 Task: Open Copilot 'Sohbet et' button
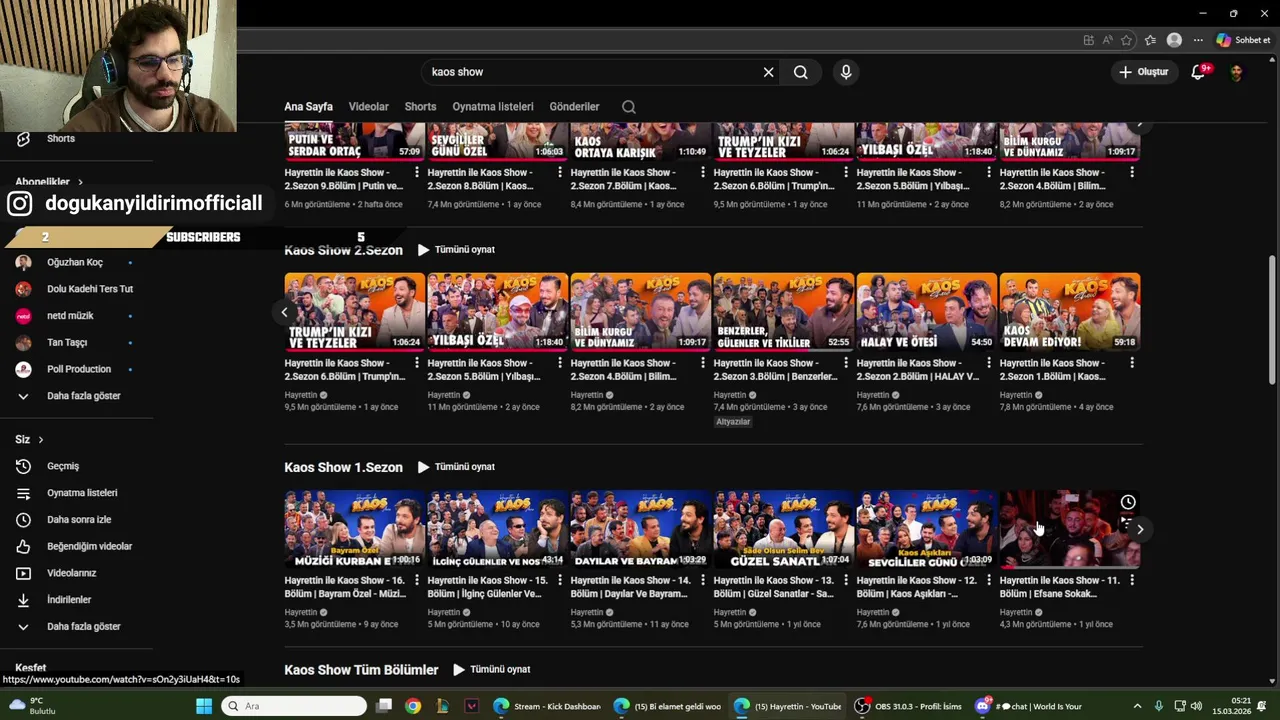(1243, 40)
